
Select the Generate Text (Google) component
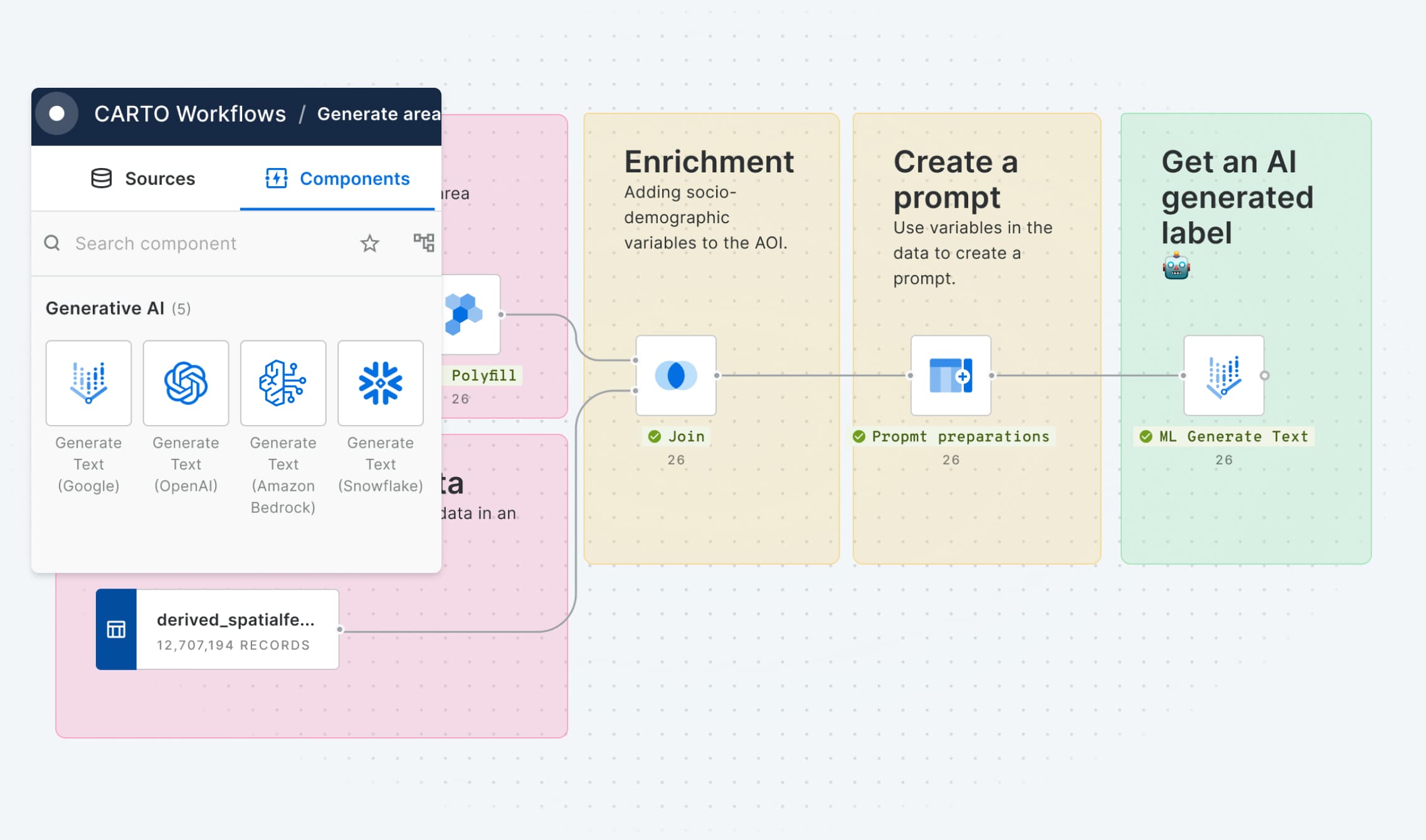pyautogui.click(x=88, y=383)
